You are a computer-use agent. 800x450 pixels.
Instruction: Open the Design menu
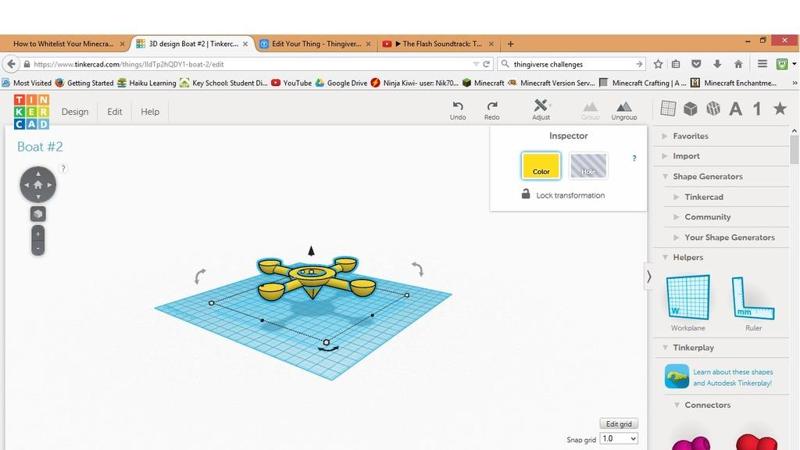pos(75,112)
